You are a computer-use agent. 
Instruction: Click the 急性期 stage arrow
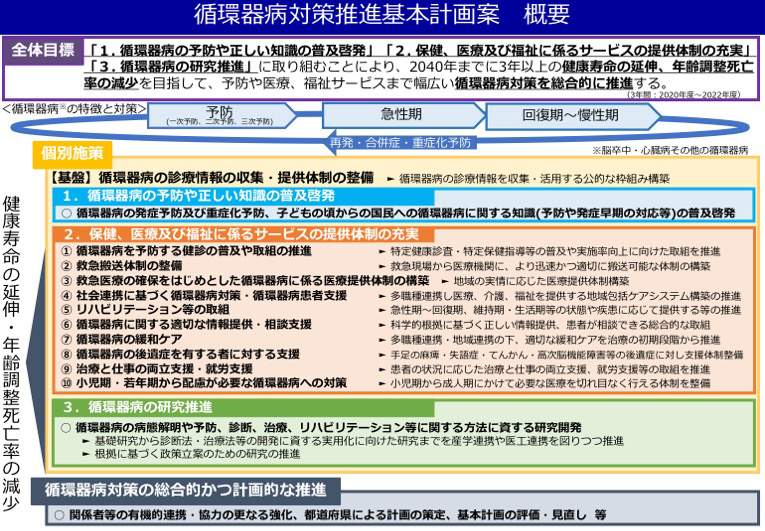[403, 116]
